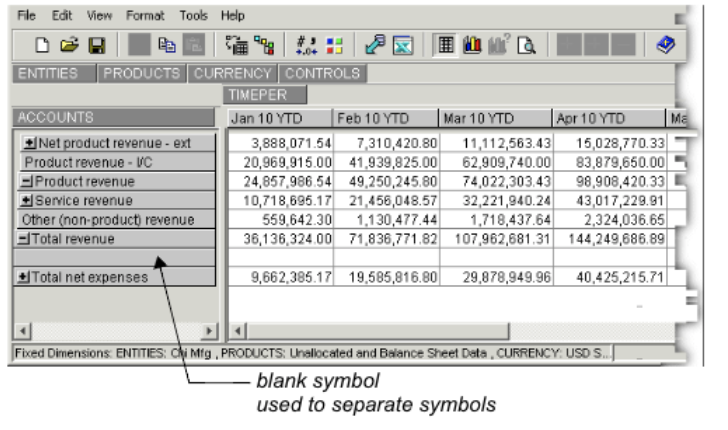Click the CURRENCY dimension button
The image size is (728, 430).
(x=236, y=74)
